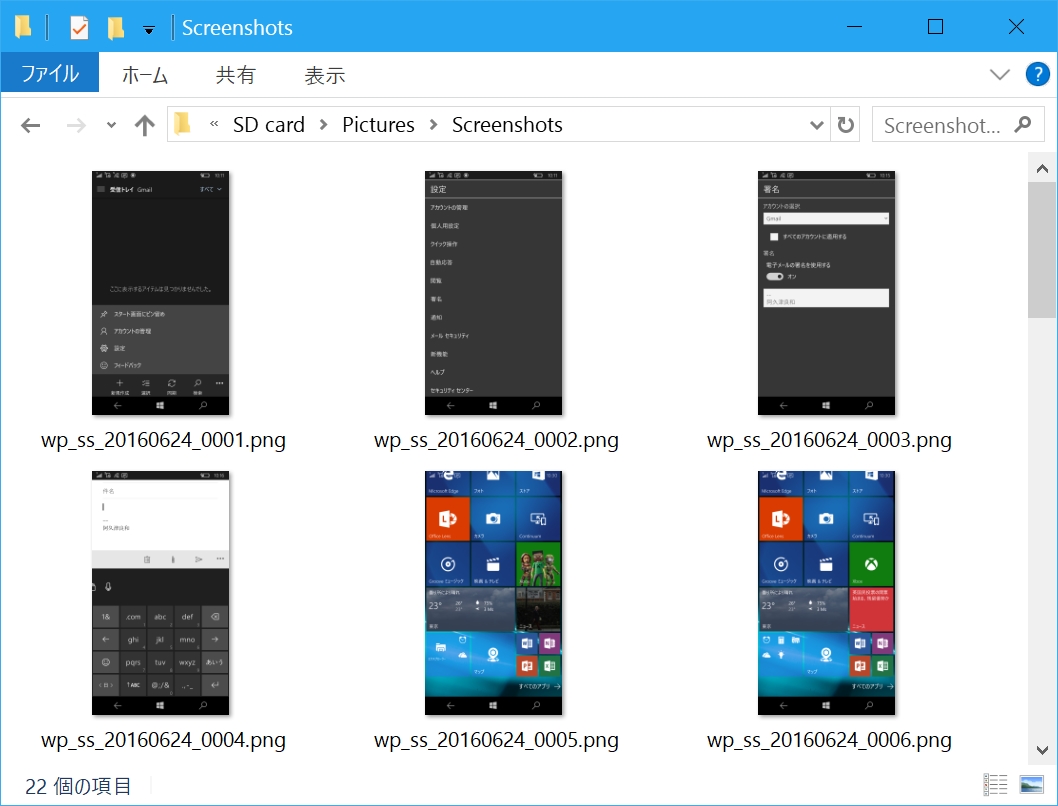Navigate to Pictures via breadcrumb link
Image resolution: width=1058 pixels, height=806 pixels.
pyautogui.click(x=378, y=124)
